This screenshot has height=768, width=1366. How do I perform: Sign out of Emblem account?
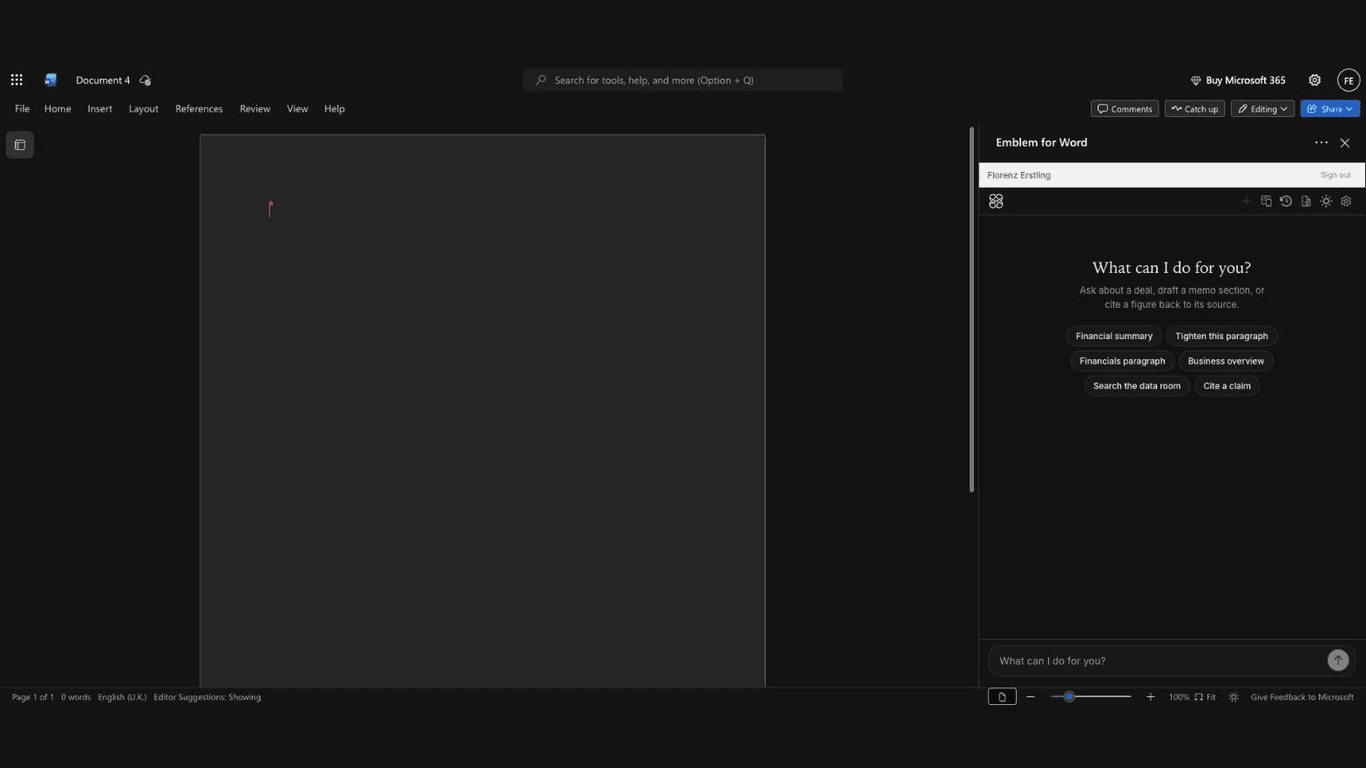tap(1335, 175)
